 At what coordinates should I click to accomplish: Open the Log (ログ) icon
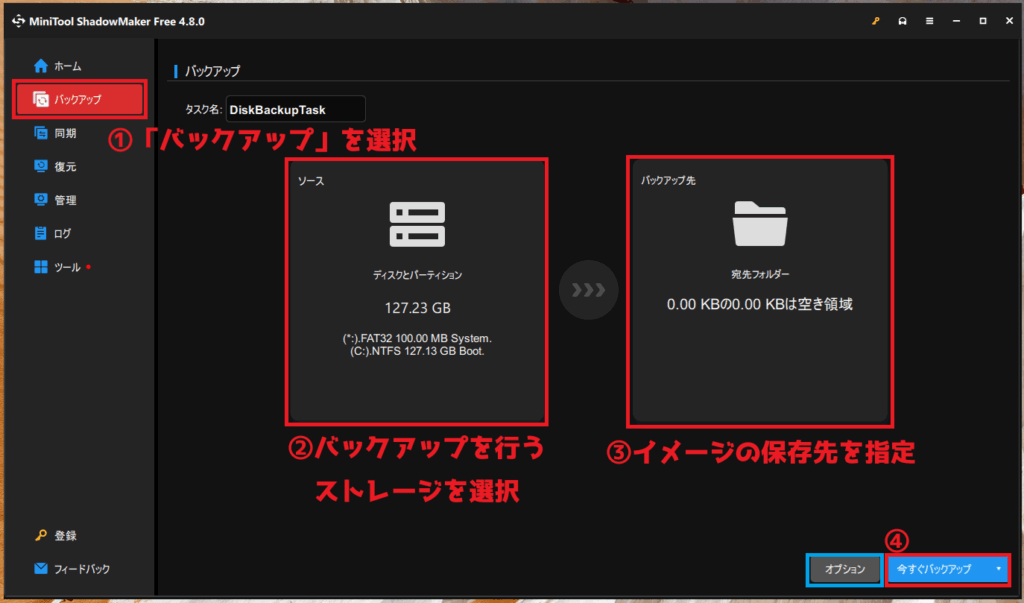click(x=41, y=233)
